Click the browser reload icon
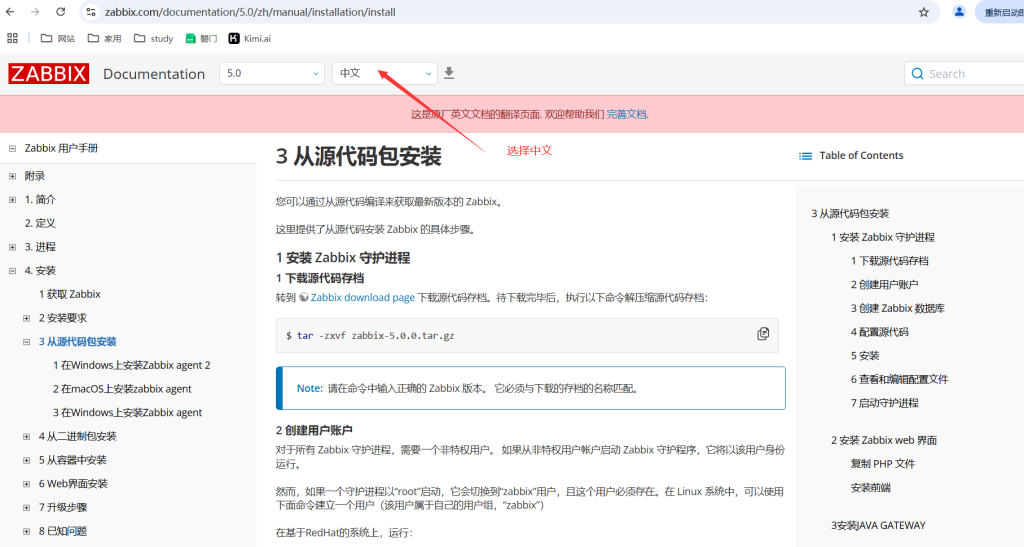This screenshot has width=1024, height=547. [x=61, y=12]
